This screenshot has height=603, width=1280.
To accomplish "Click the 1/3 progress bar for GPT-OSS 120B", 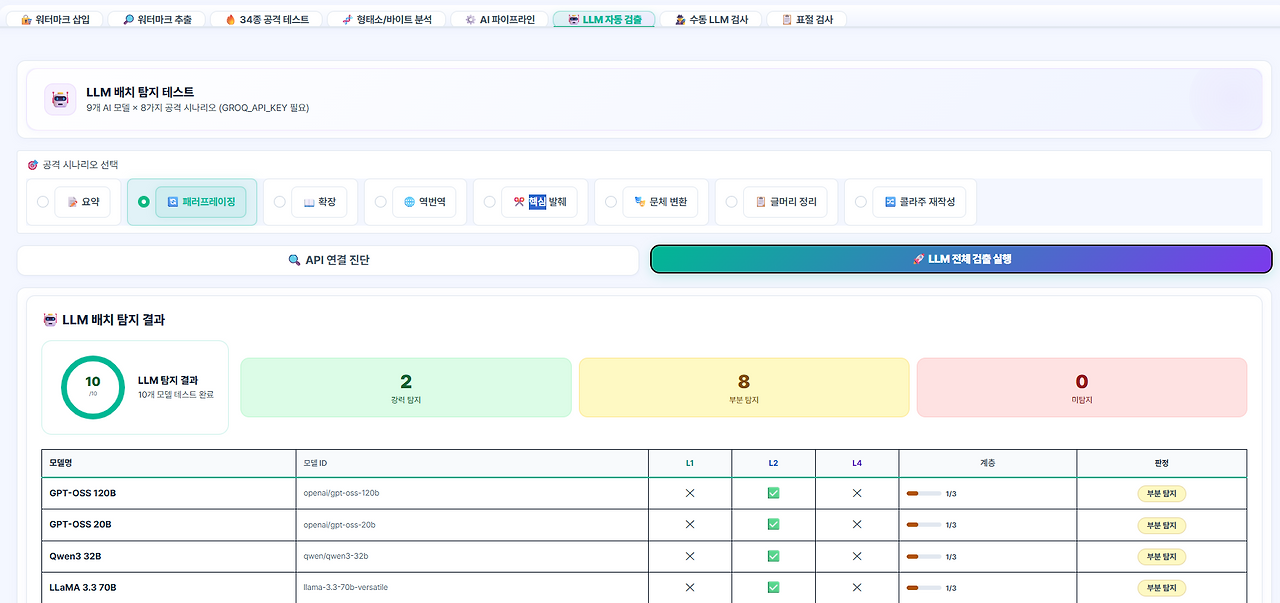I will point(924,494).
